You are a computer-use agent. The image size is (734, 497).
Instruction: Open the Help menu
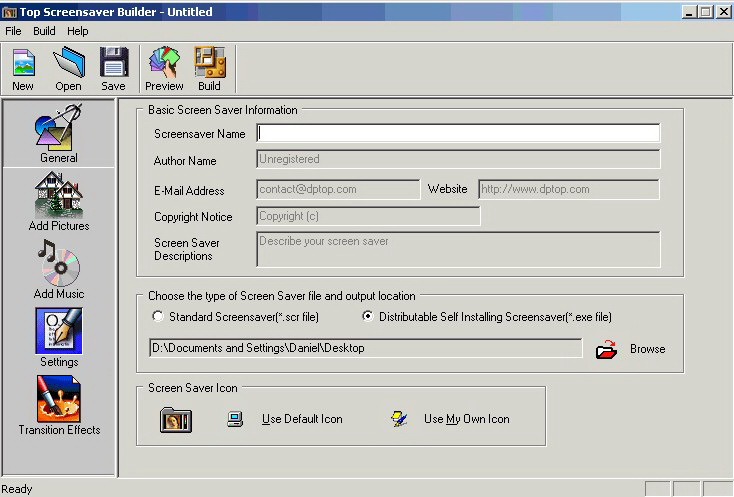click(78, 31)
